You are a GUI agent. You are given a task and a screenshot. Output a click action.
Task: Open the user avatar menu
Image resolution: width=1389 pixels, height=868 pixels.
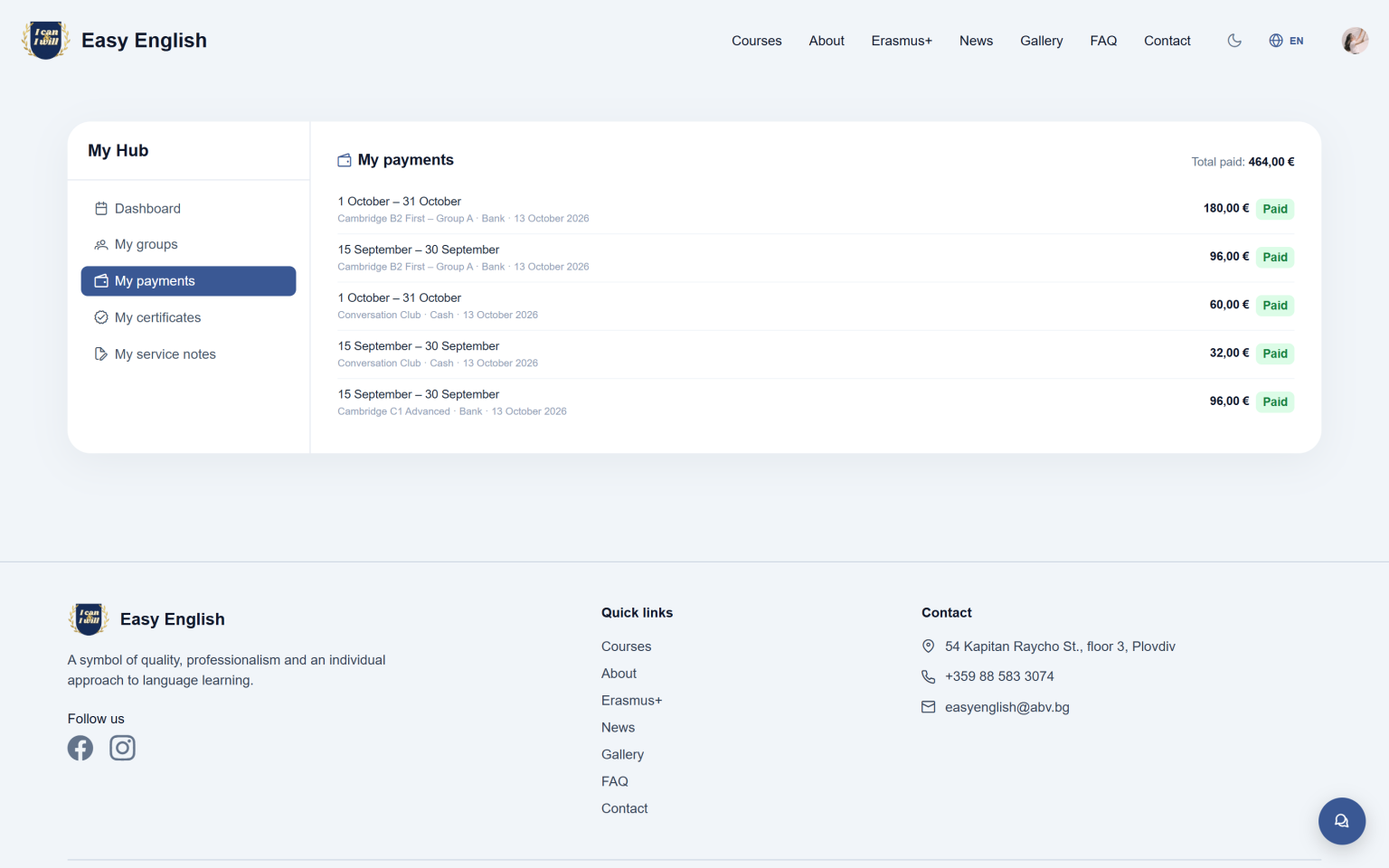[x=1355, y=41]
